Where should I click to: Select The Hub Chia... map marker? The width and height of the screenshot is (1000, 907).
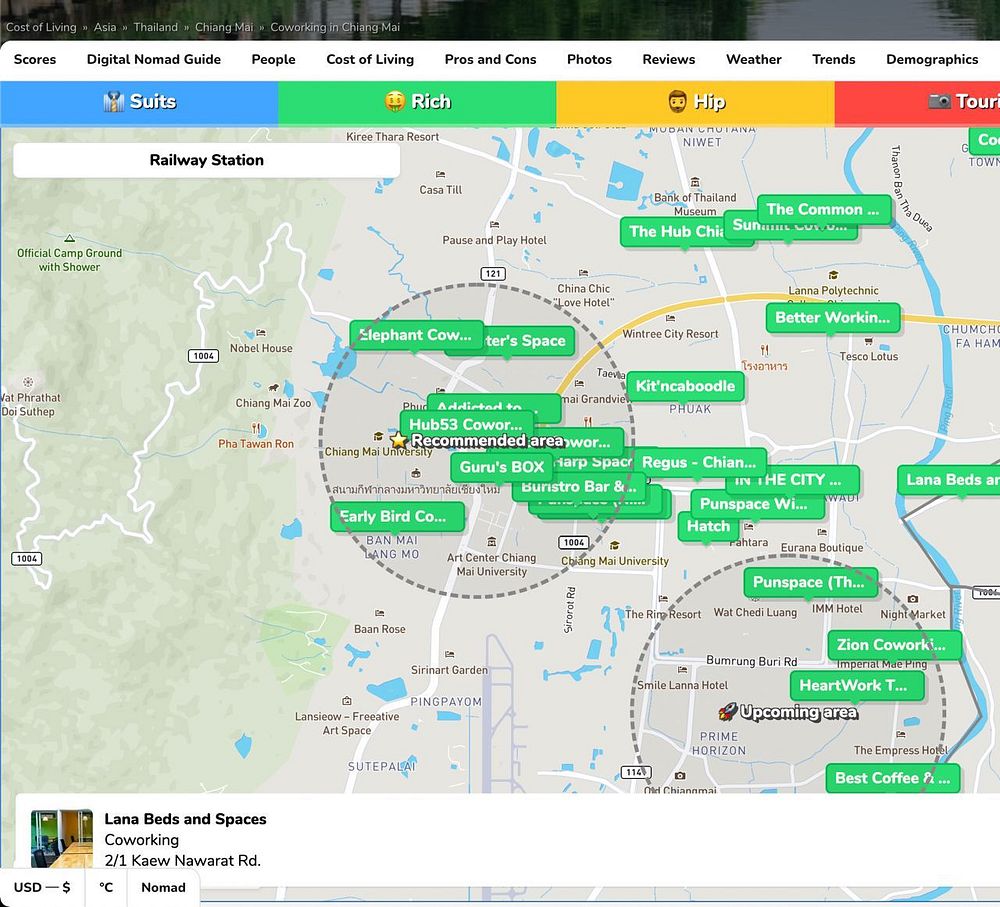coord(675,232)
